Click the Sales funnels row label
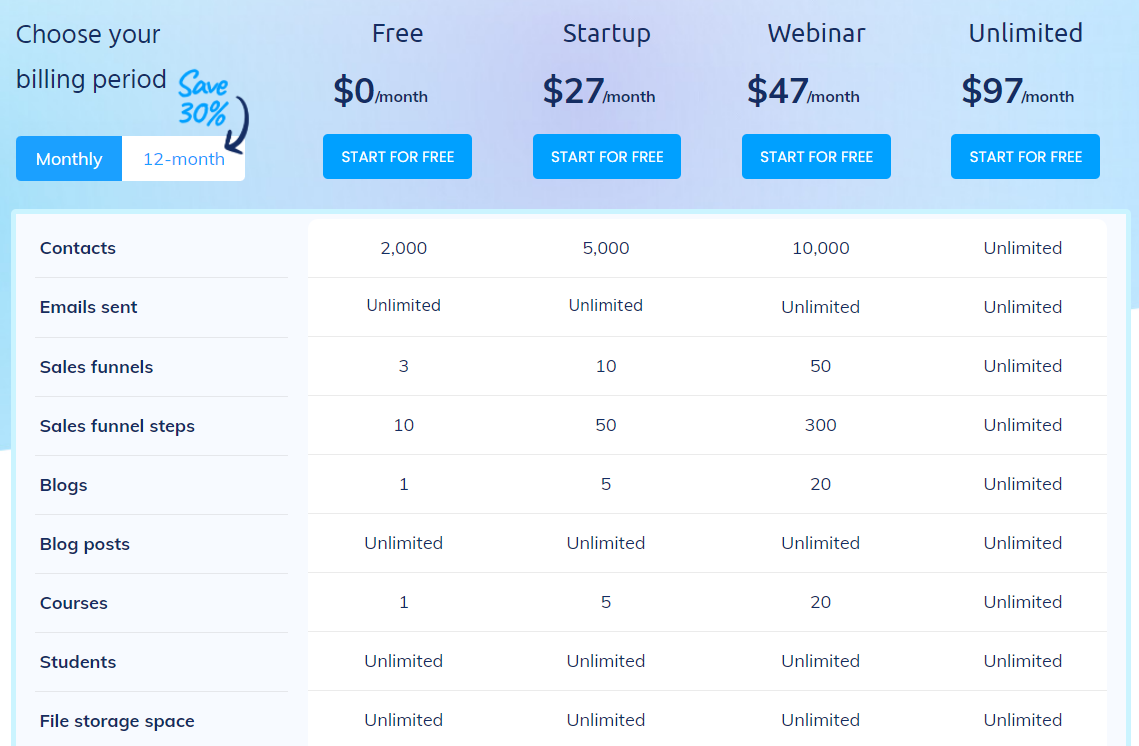The image size is (1139, 746). coord(96,367)
